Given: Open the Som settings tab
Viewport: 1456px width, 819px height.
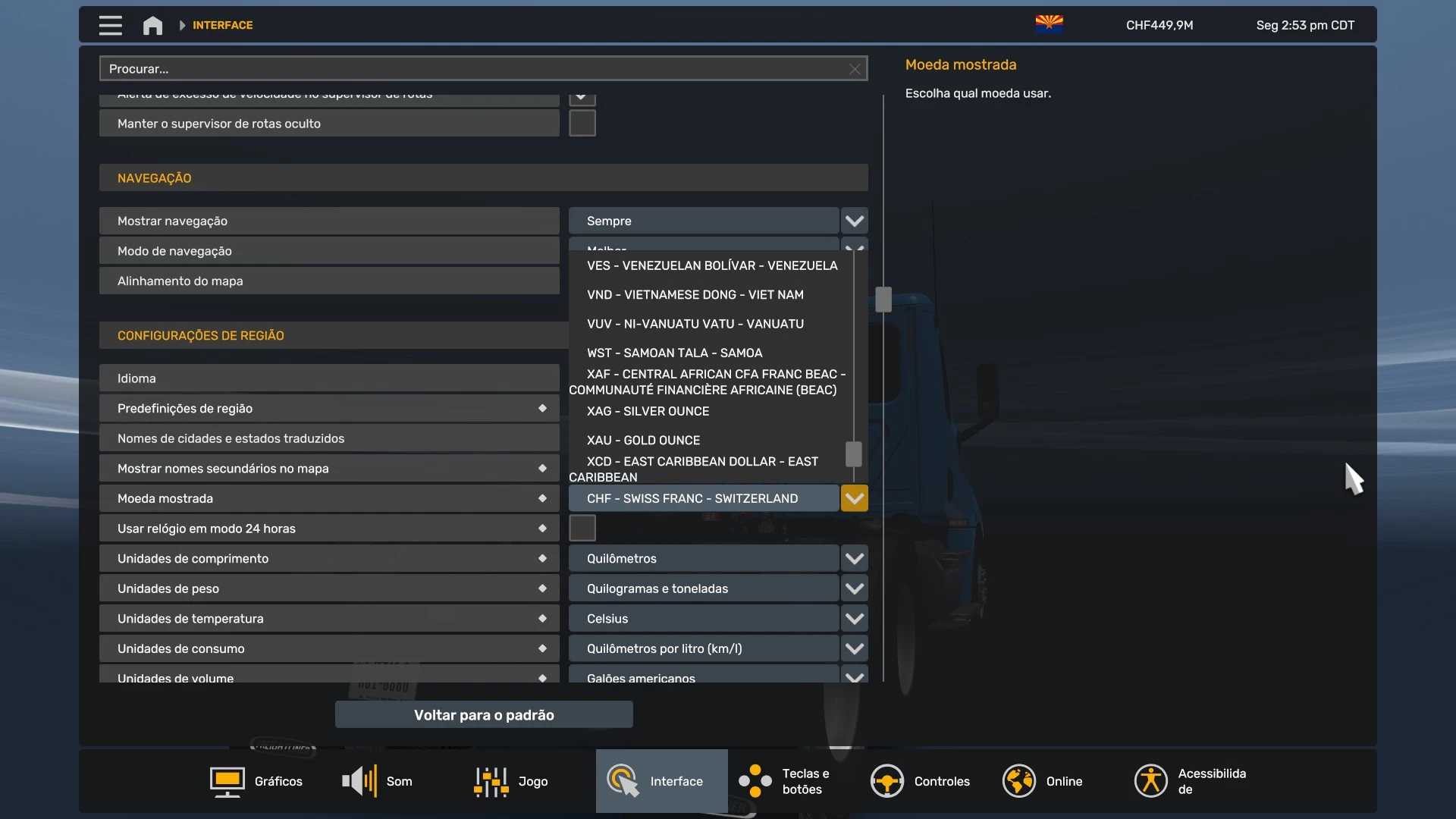Looking at the screenshot, I should point(378,781).
